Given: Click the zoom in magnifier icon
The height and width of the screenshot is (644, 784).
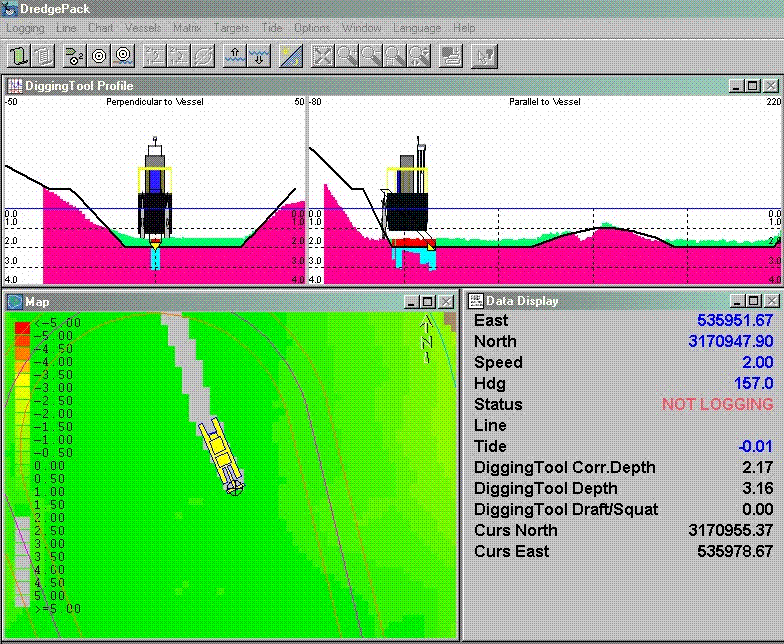Looking at the screenshot, I should click(346, 56).
